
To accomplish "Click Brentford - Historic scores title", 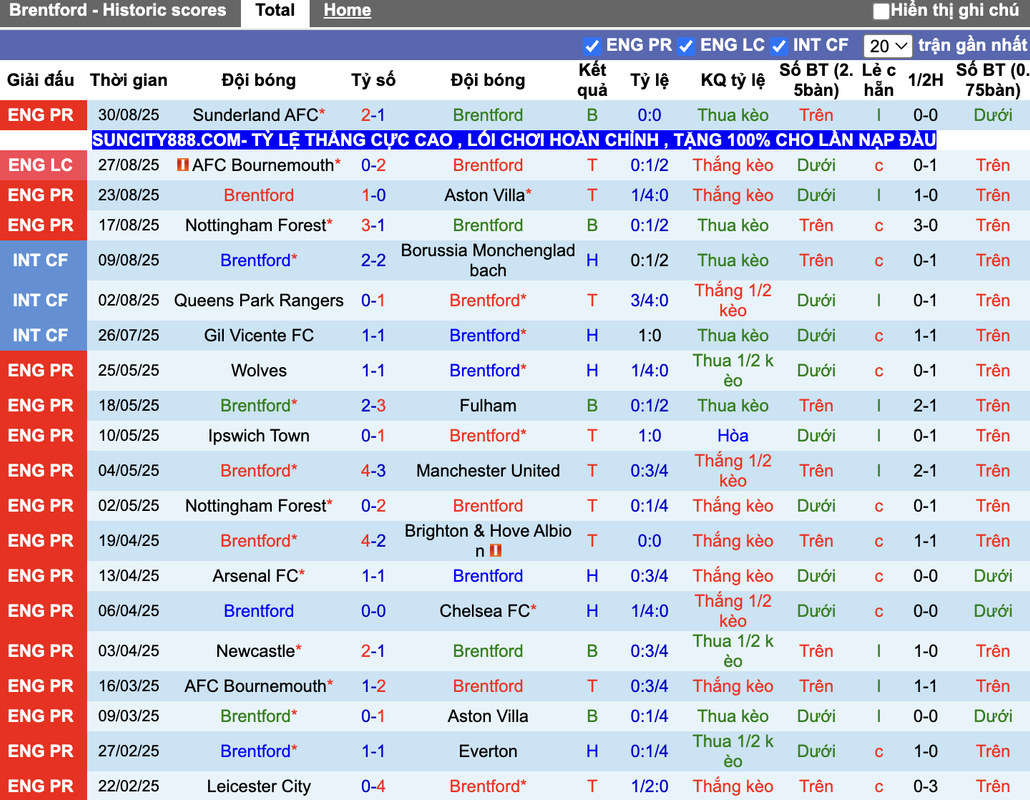I will coord(118,11).
